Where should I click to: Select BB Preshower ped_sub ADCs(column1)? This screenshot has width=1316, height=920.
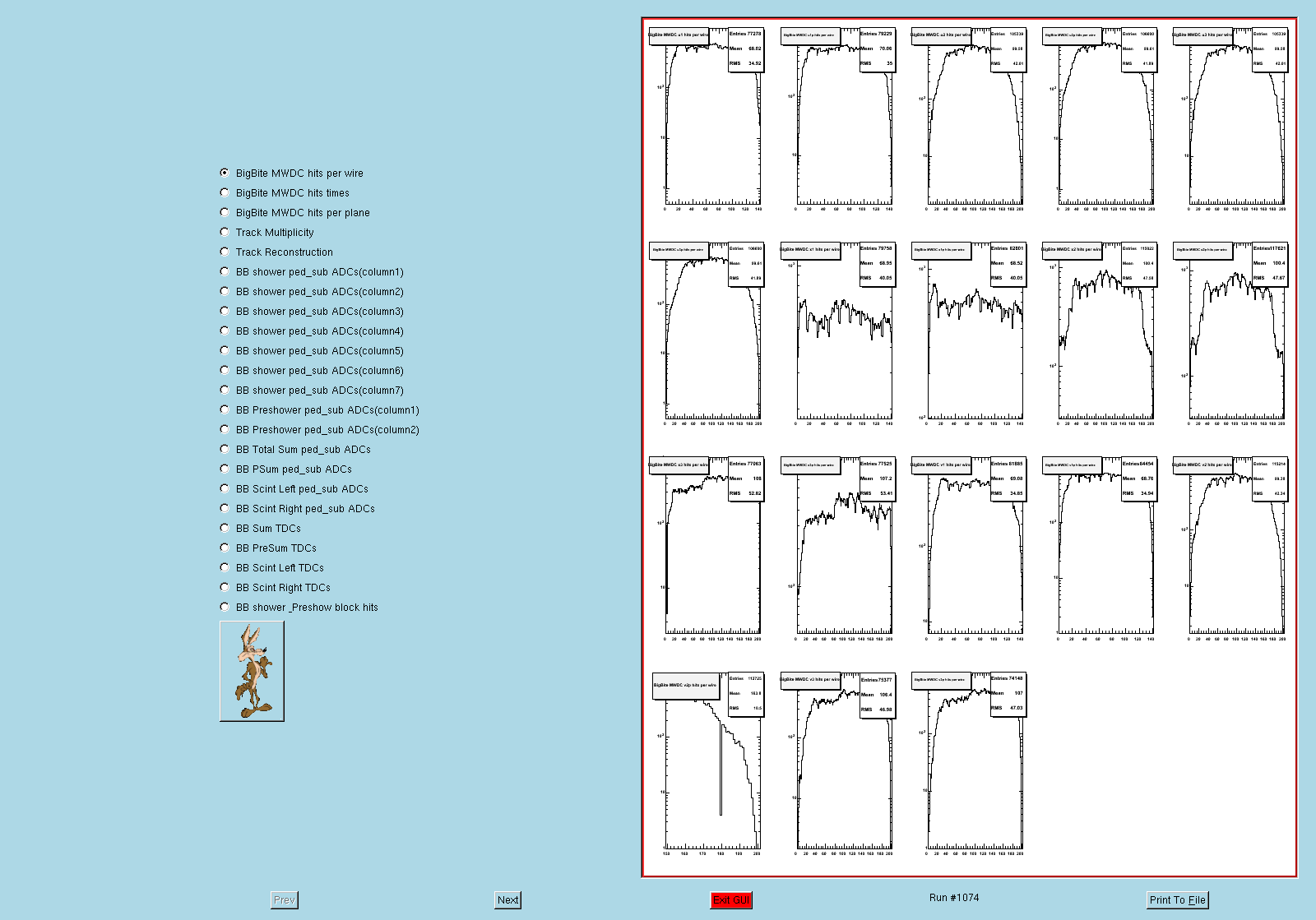coord(320,410)
